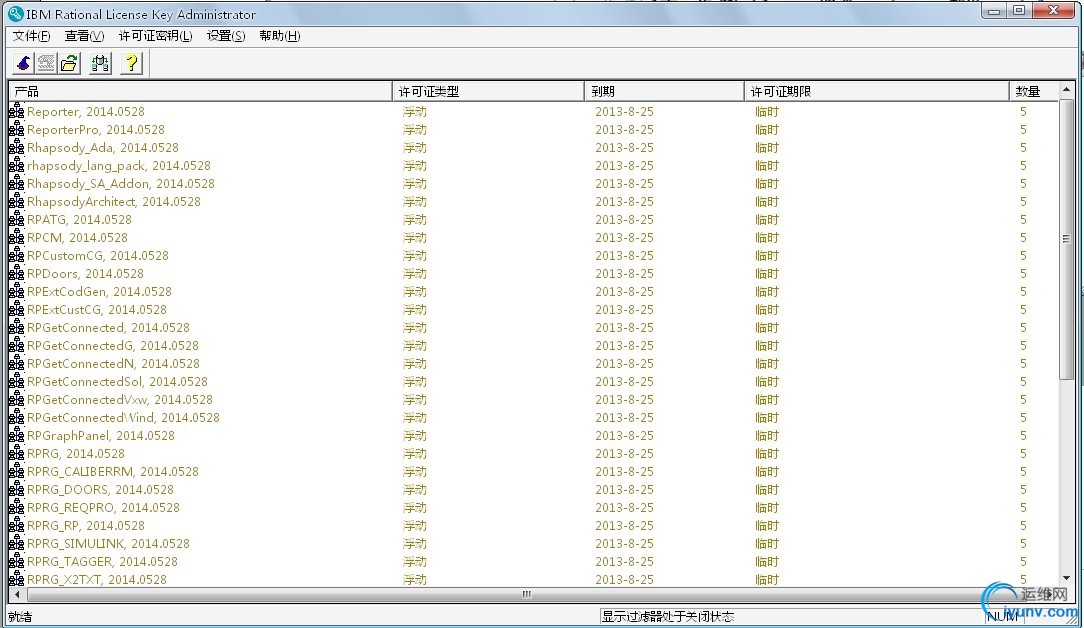Image resolution: width=1084 pixels, height=628 pixels.
Task: Click the quantity 5 in RPGraphPanel row
Action: pos(1023,436)
